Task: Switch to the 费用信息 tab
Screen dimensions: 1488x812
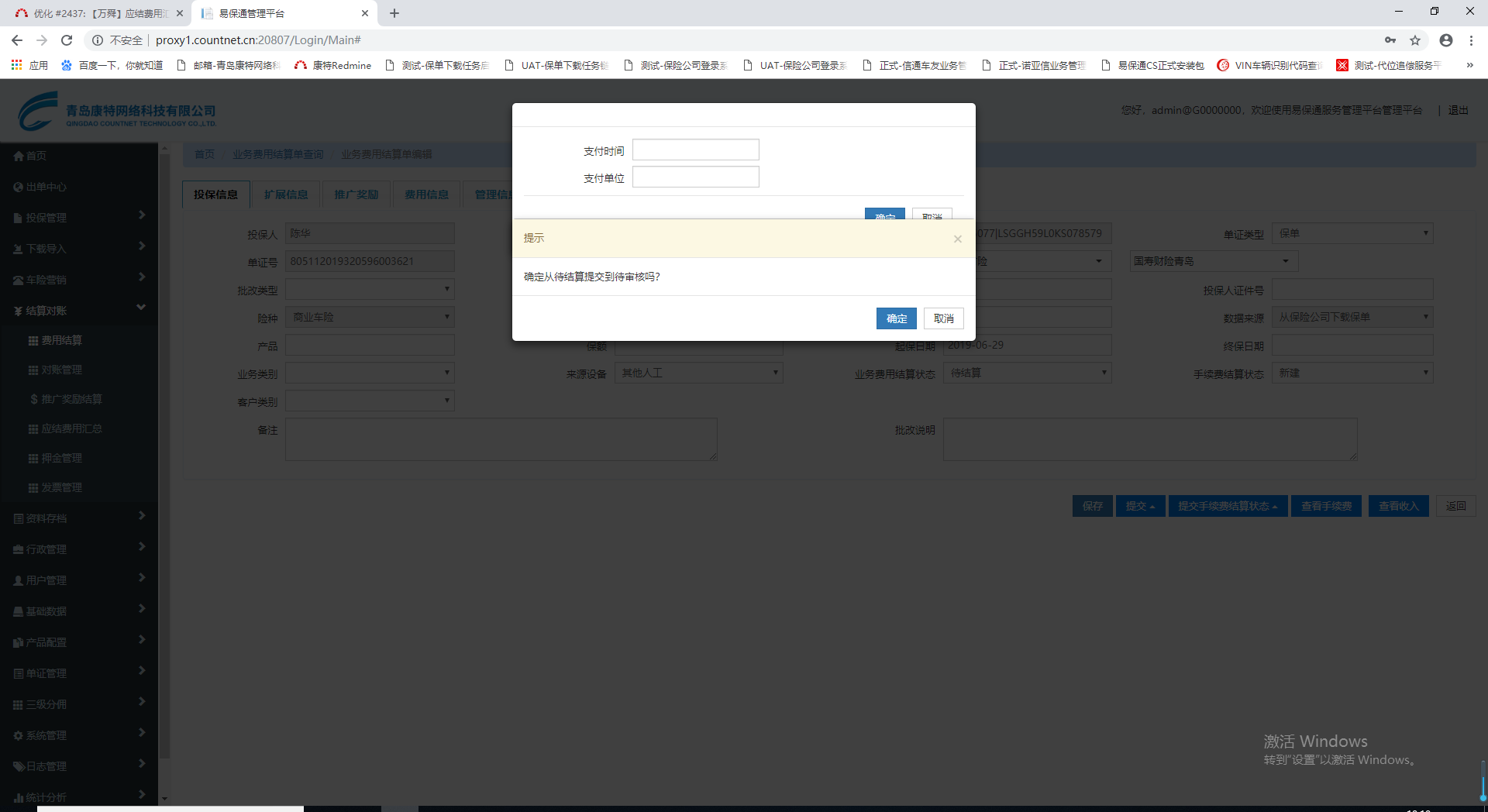Action: [x=427, y=194]
